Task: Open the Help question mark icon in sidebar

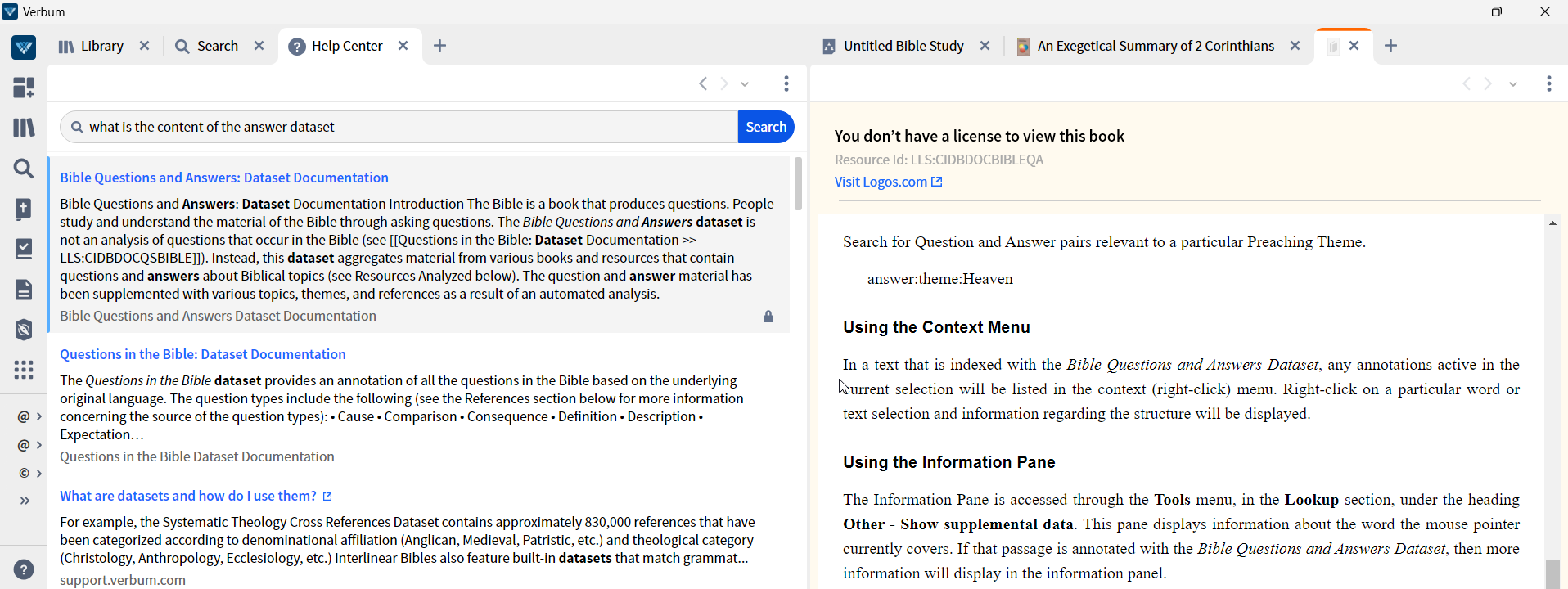Action: point(24,569)
